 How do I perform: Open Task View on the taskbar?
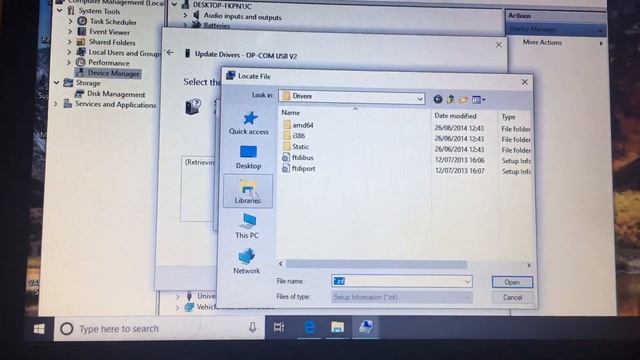click(x=279, y=327)
